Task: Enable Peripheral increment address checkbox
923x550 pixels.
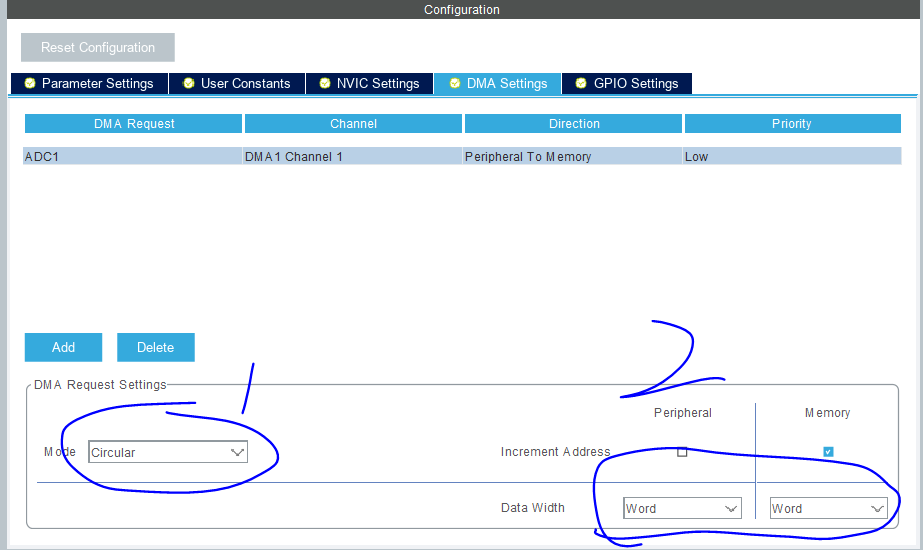Action: (x=682, y=452)
